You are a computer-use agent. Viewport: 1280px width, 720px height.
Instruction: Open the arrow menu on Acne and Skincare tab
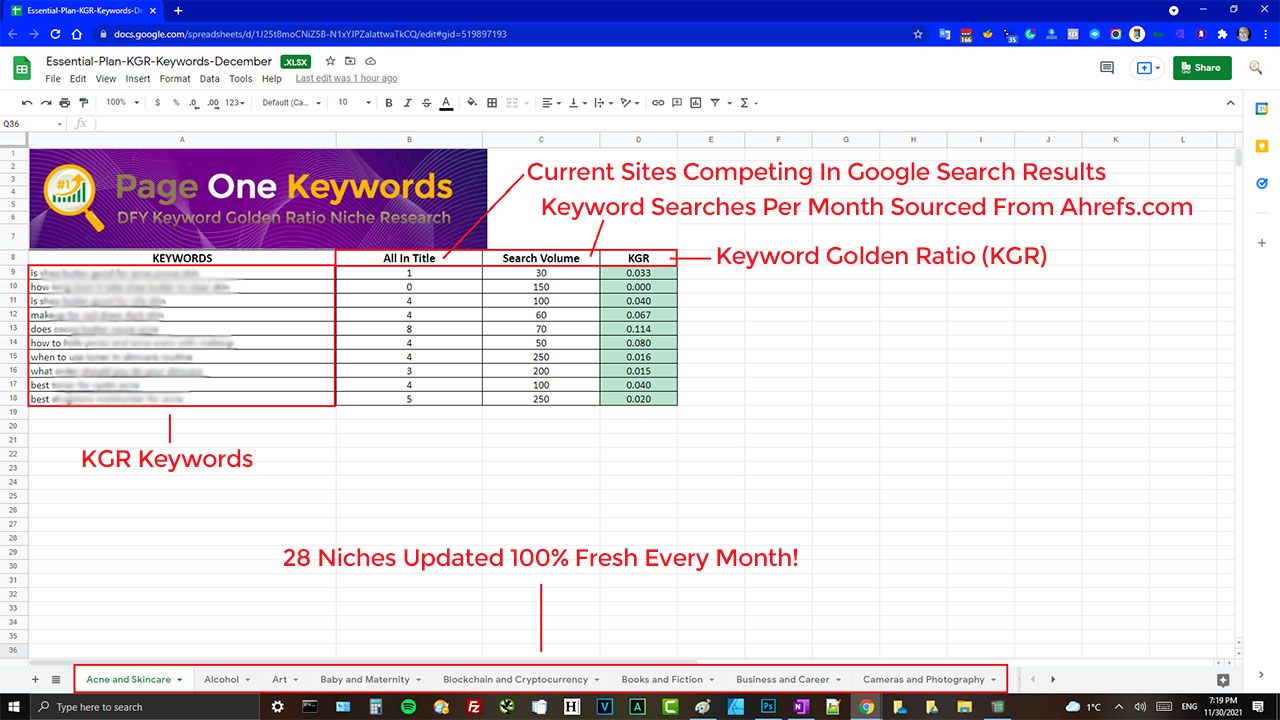point(180,680)
